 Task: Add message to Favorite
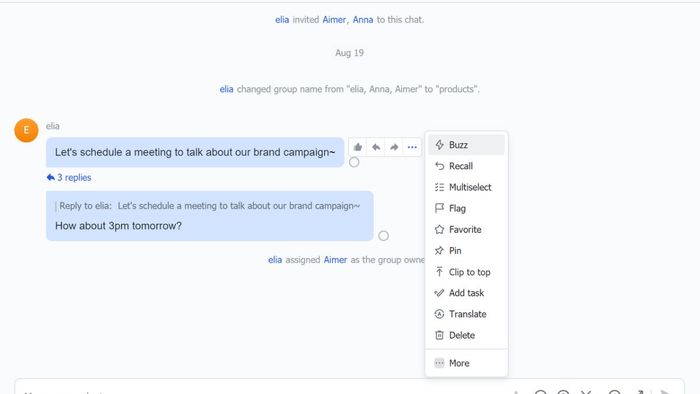pyautogui.click(x=466, y=229)
